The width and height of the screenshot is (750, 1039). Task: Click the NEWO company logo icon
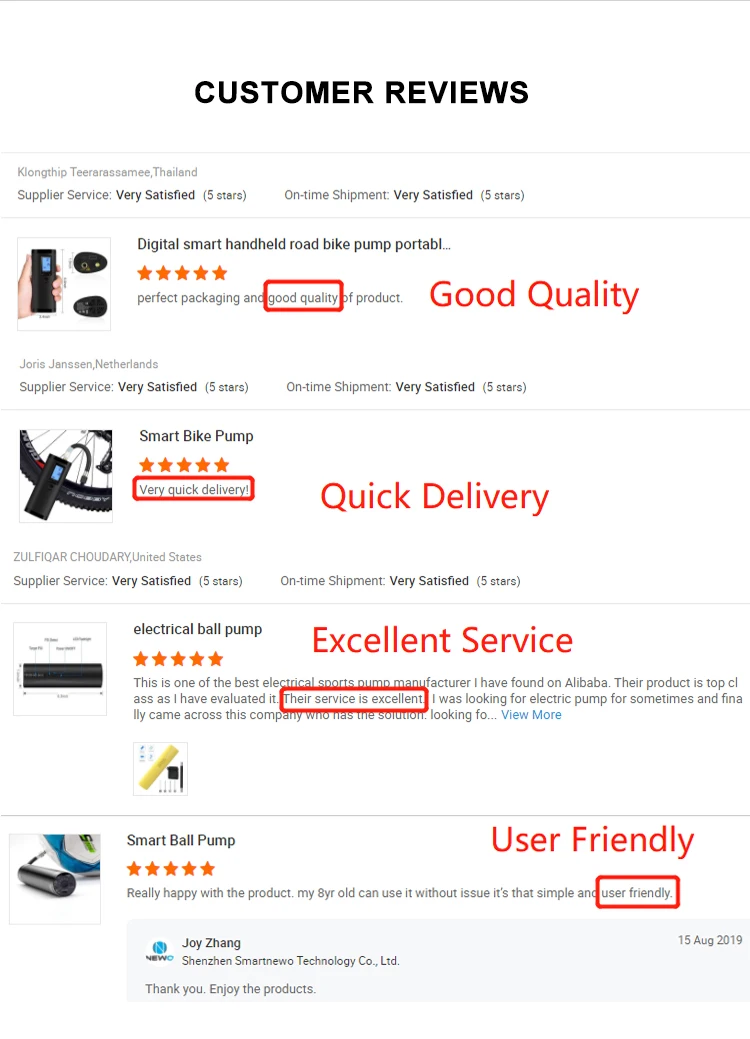160,951
